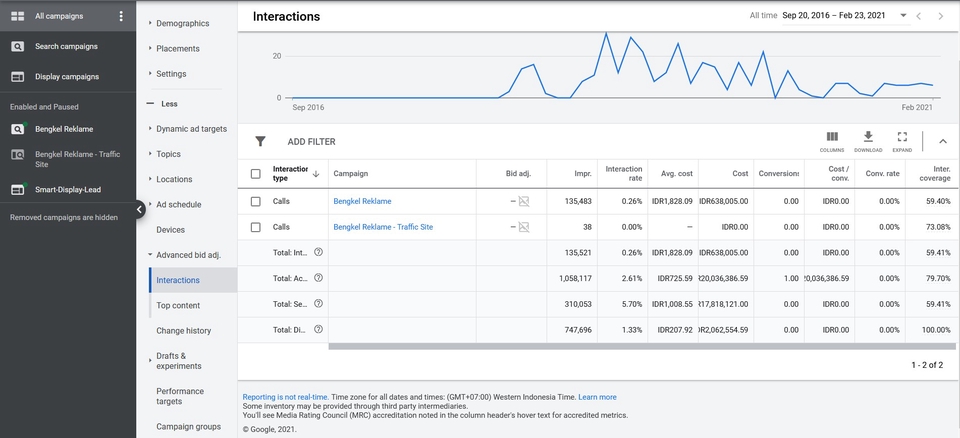Image resolution: width=960 pixels, height=438 pixels.
Task: Expand table with the Expand icon
Action: [902, 137]
